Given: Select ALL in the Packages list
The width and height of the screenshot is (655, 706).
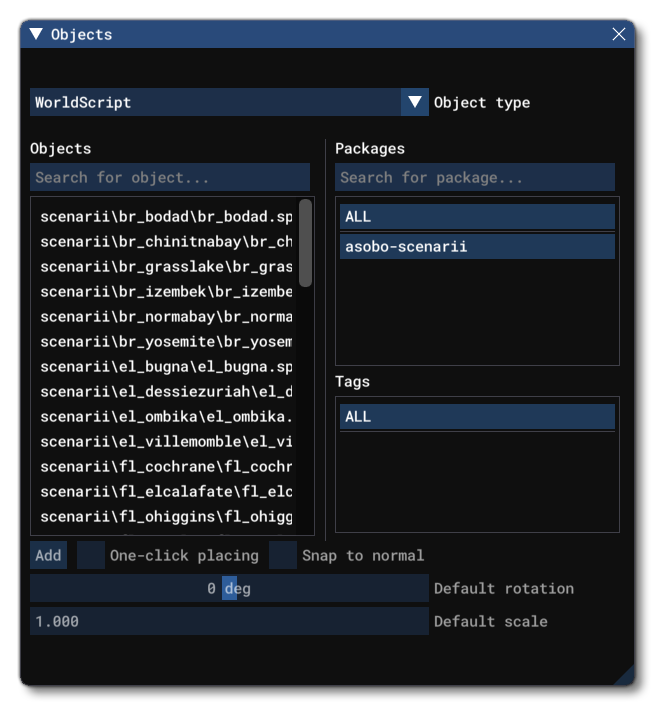Looking at the screenshot, I should coord(477,217).
